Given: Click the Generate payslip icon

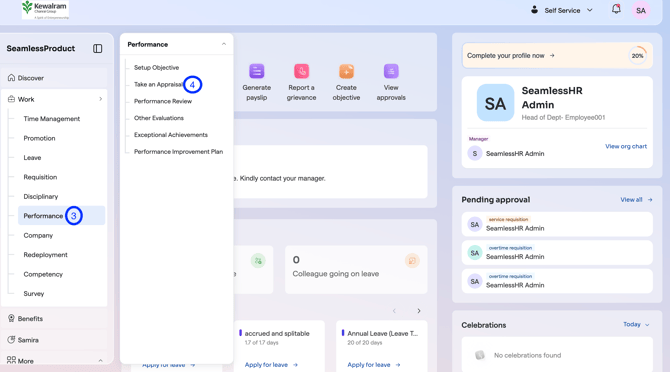Looking at the screenshot, I should pyautogui.click(x=257, y=71).
